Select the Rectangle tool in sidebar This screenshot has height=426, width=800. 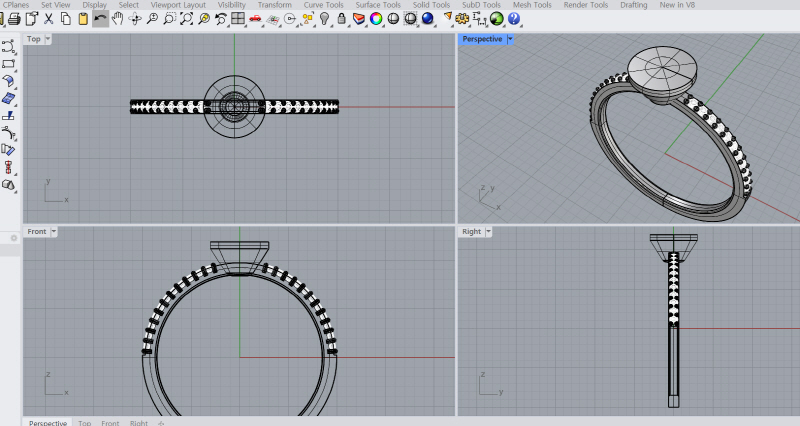8,64
